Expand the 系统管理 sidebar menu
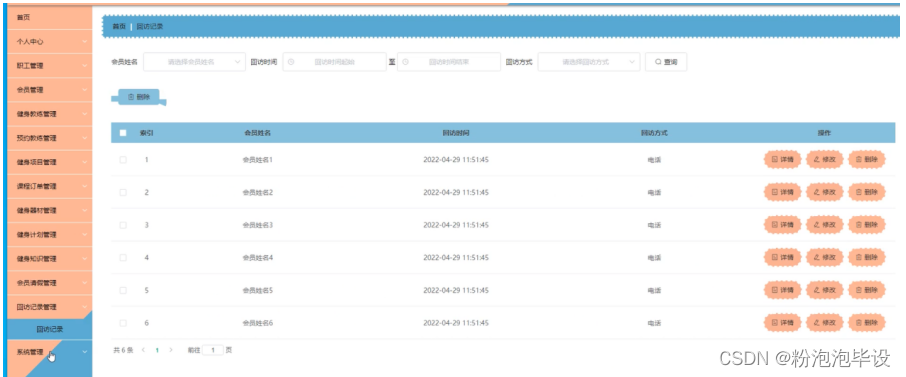Viewport: 906px width, 377px height. pos(49,352)
